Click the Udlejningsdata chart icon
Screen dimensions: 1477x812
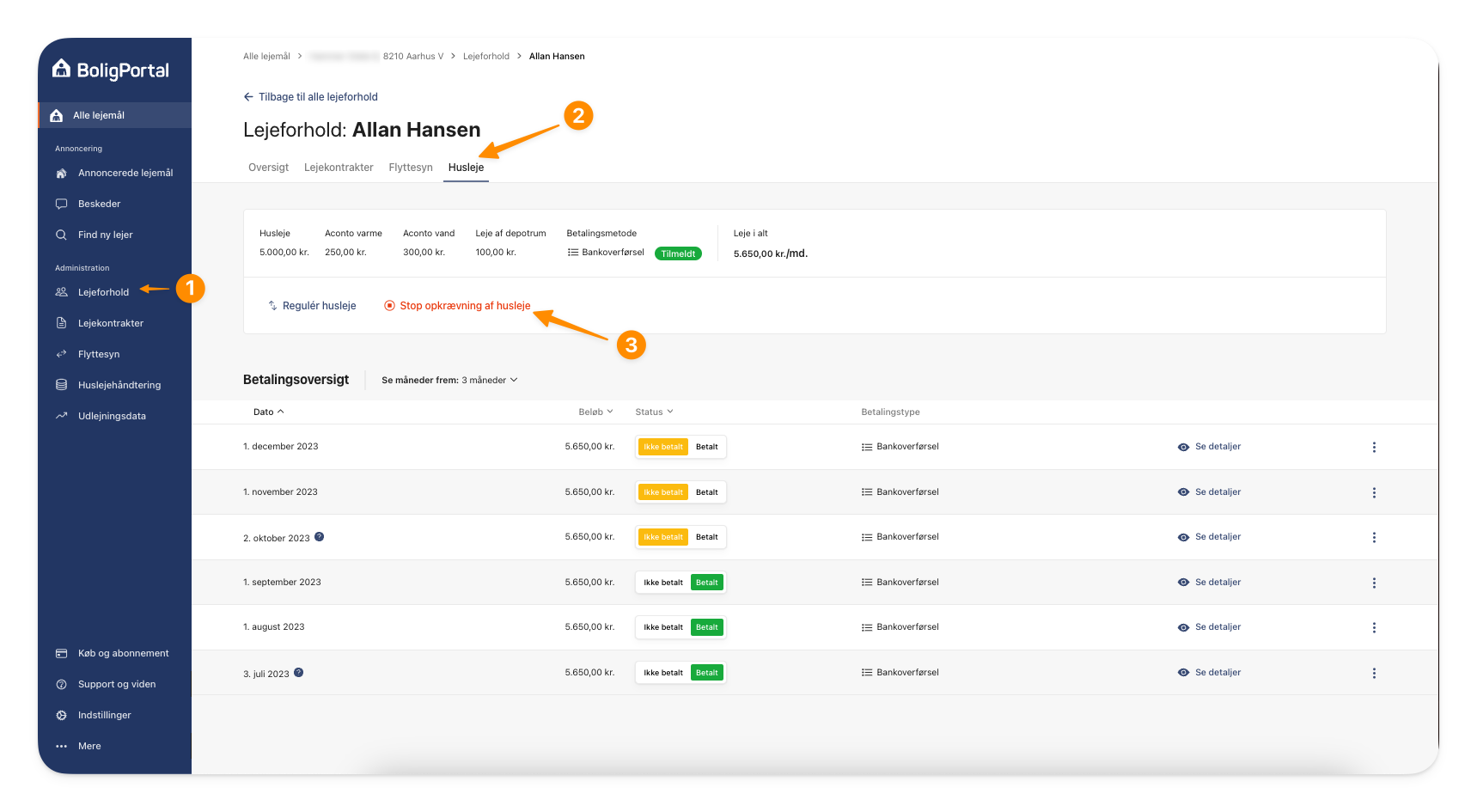coord(61,416)
